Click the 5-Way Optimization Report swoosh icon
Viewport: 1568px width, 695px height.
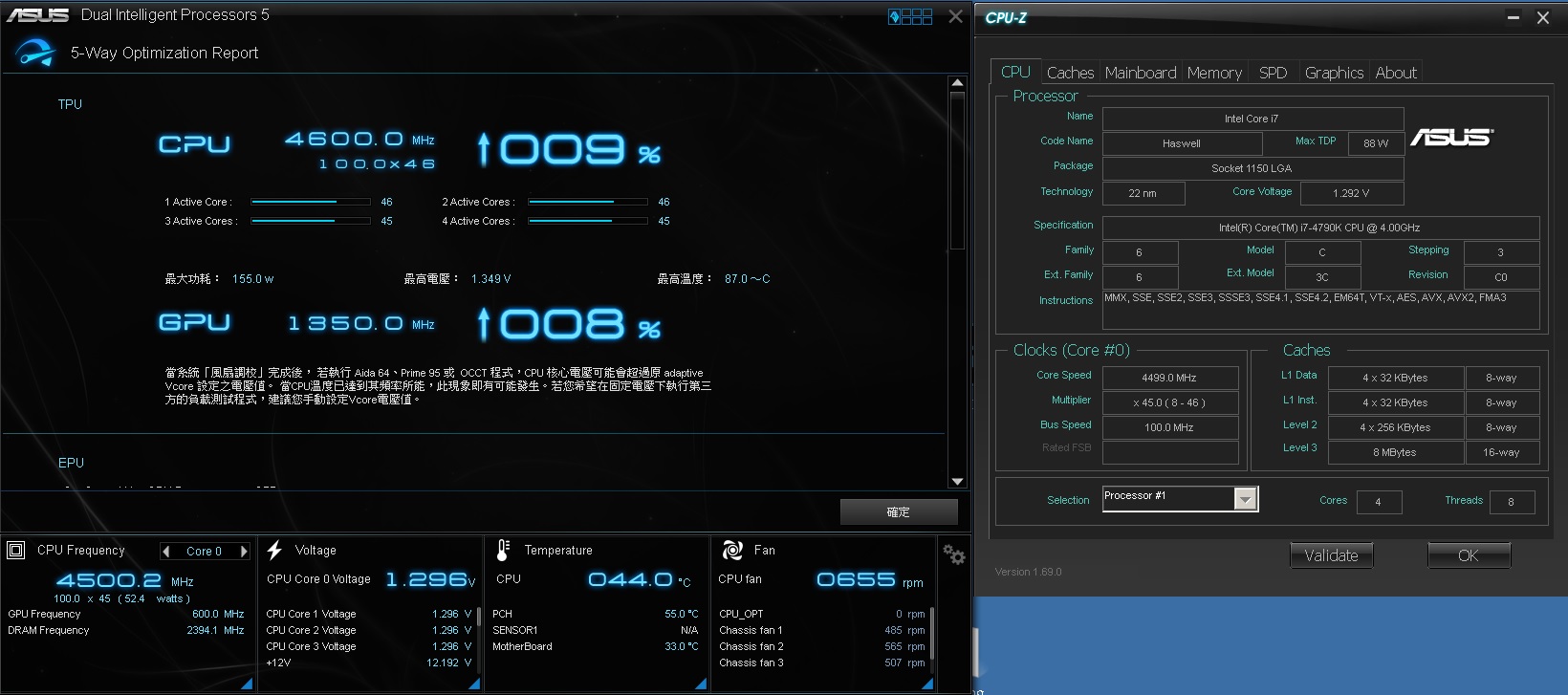click(x=35, y=53)
